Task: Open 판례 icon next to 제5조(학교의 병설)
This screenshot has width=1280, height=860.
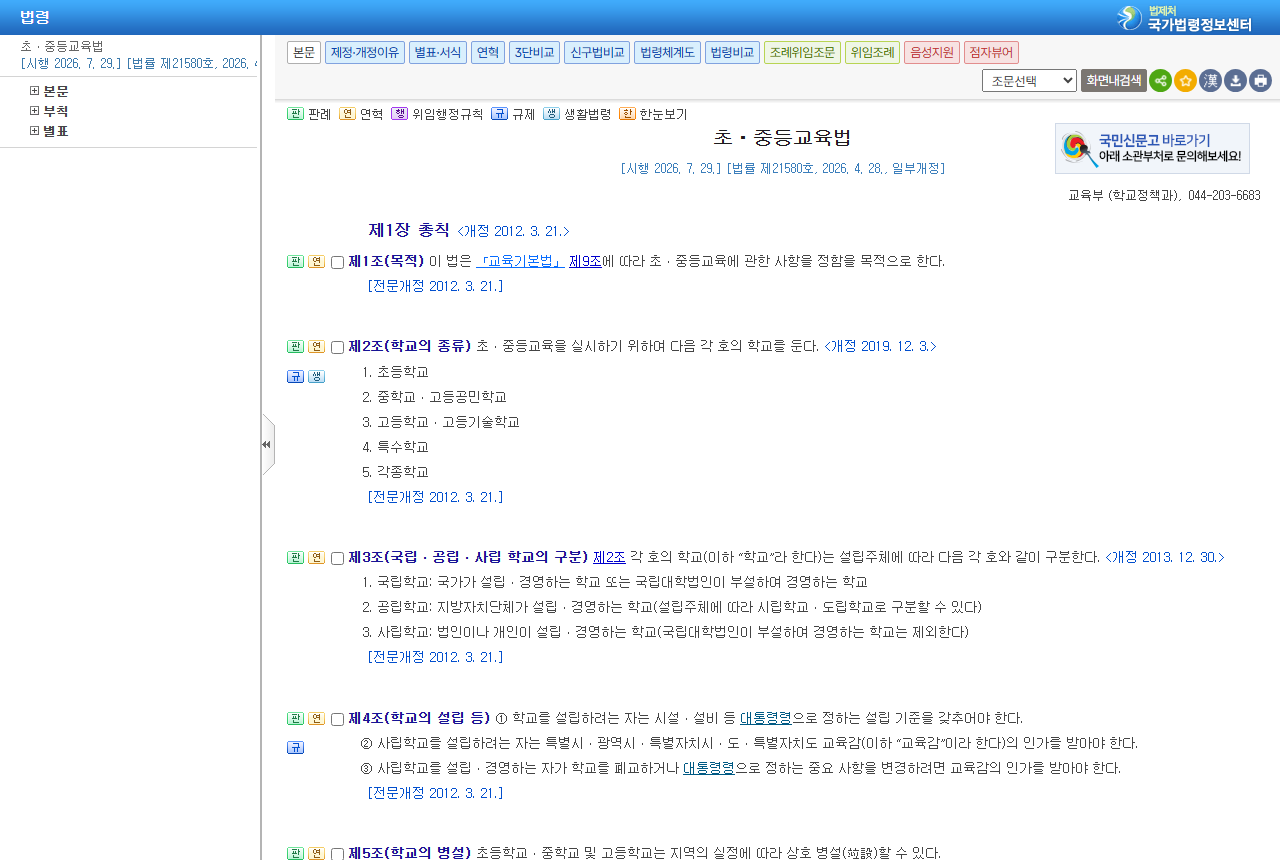Action: [295, 854]
